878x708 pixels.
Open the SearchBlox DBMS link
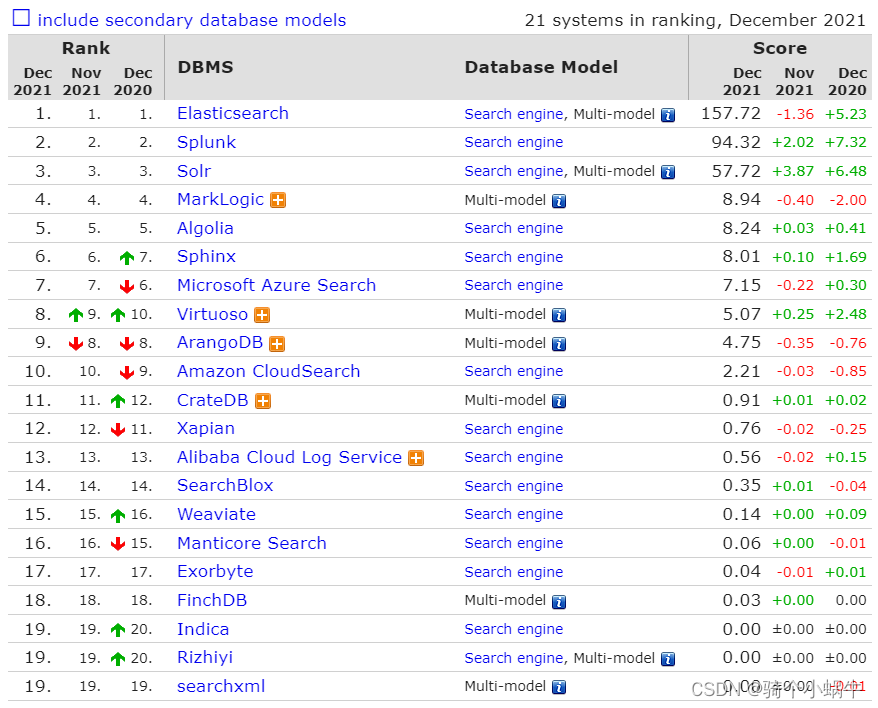[225, 485]
